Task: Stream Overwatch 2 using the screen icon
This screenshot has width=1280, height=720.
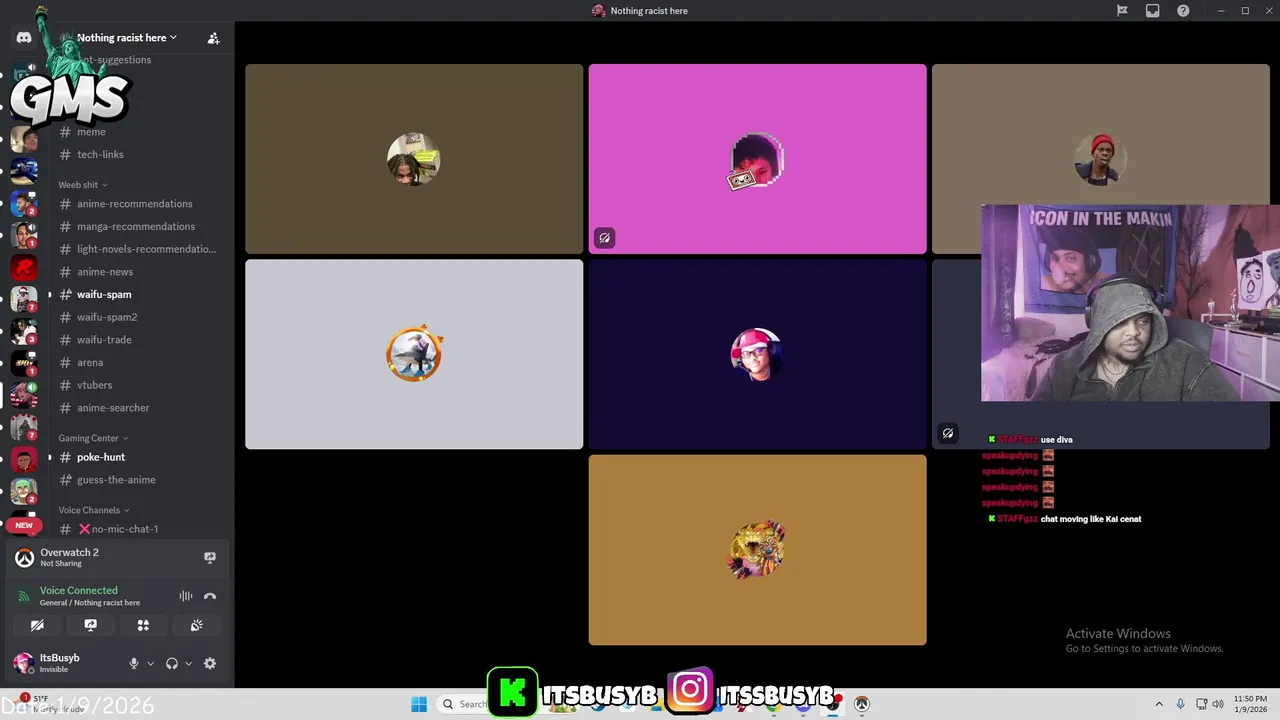Action: click(210, 557)
